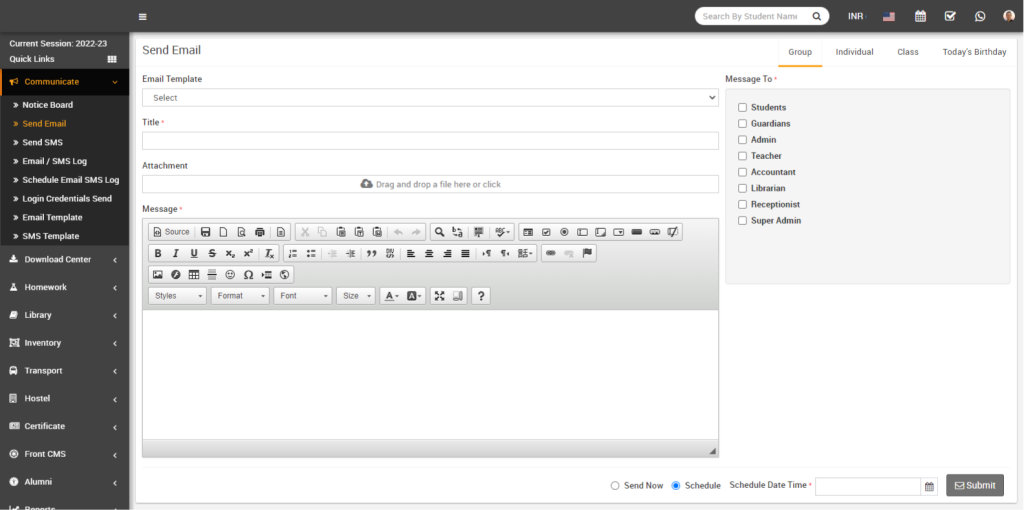1024x510 pixels.
Task: Insert a table using the editor toolbar
Action: coord(194,275)
